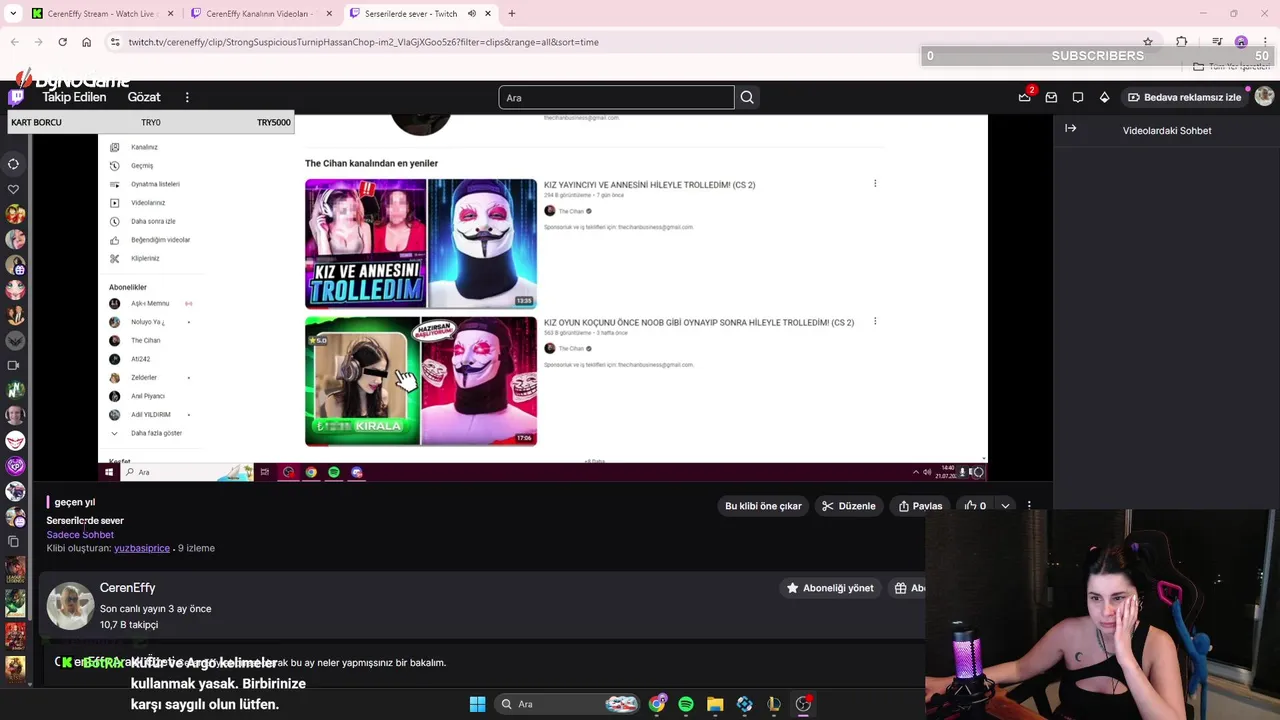
Task: Open browser home page icon
Action: [x=86, y=42]
